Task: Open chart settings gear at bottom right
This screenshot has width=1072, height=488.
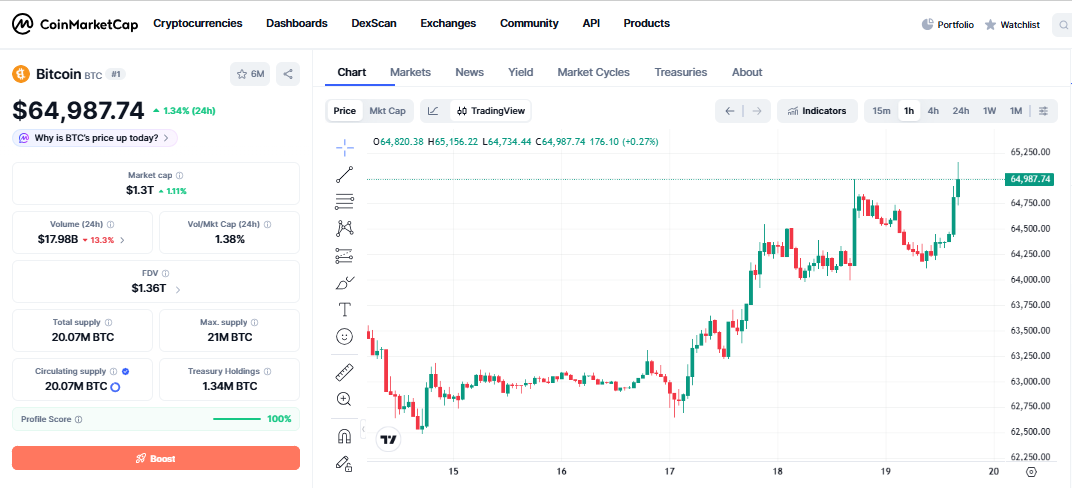Action: (x=1032, y=472)
